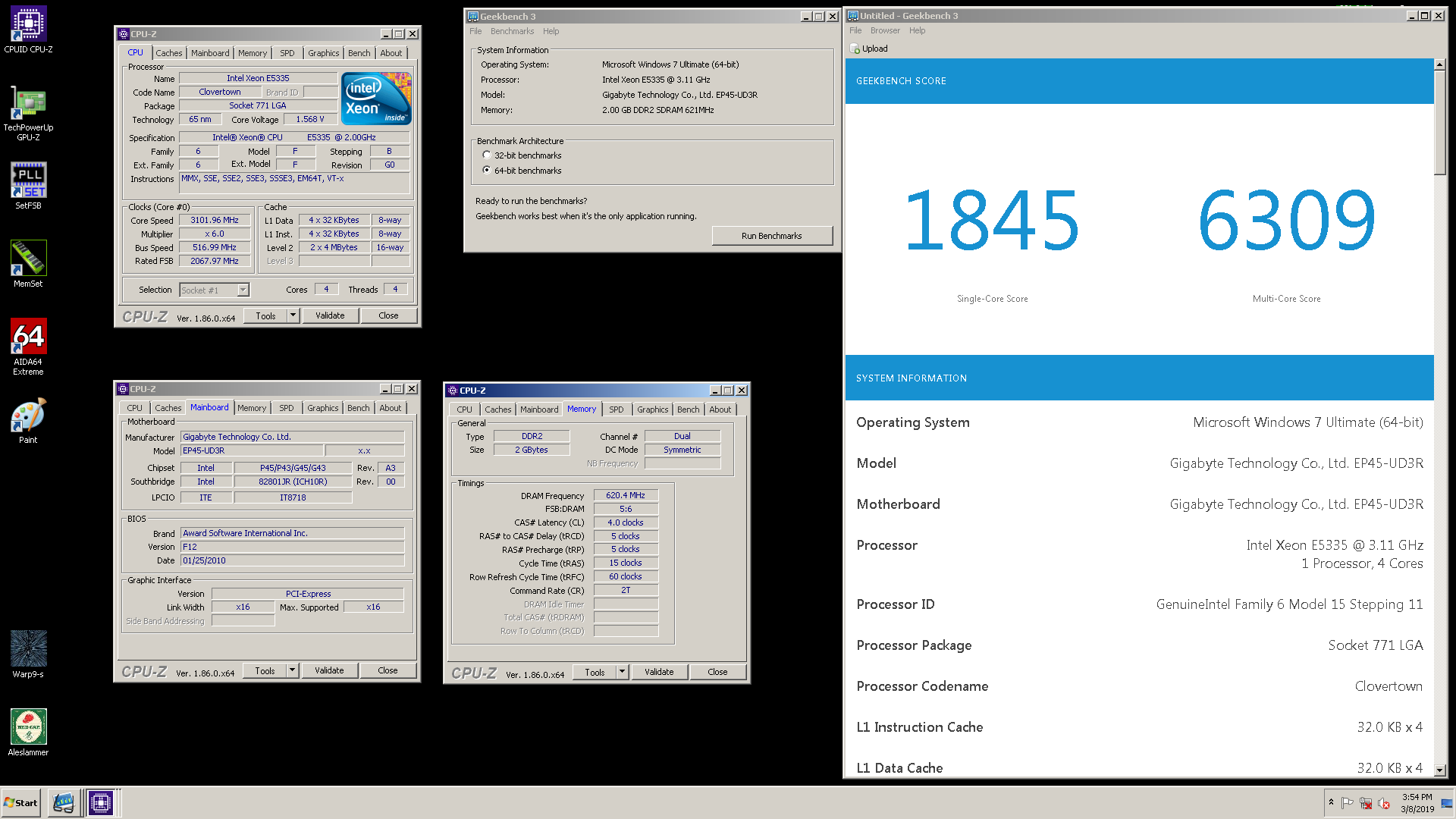
Task: Click Close button in Memory CPU-Z window
Action: click(717, 672)
